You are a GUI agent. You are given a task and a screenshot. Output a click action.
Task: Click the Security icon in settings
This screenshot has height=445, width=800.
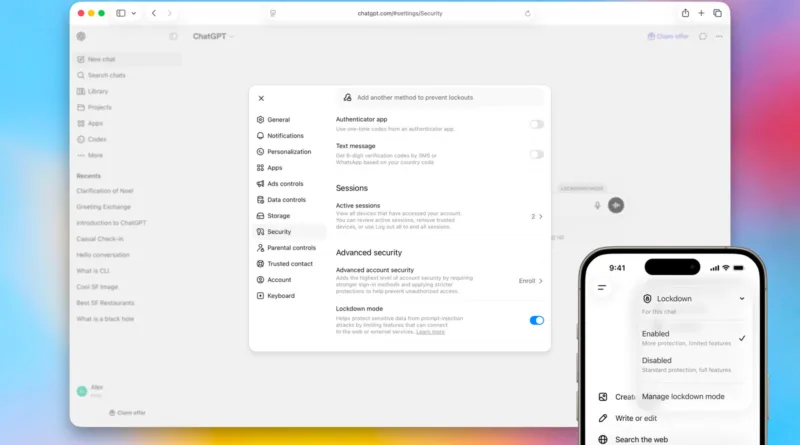pyautogui.click(x=260, y=232)
